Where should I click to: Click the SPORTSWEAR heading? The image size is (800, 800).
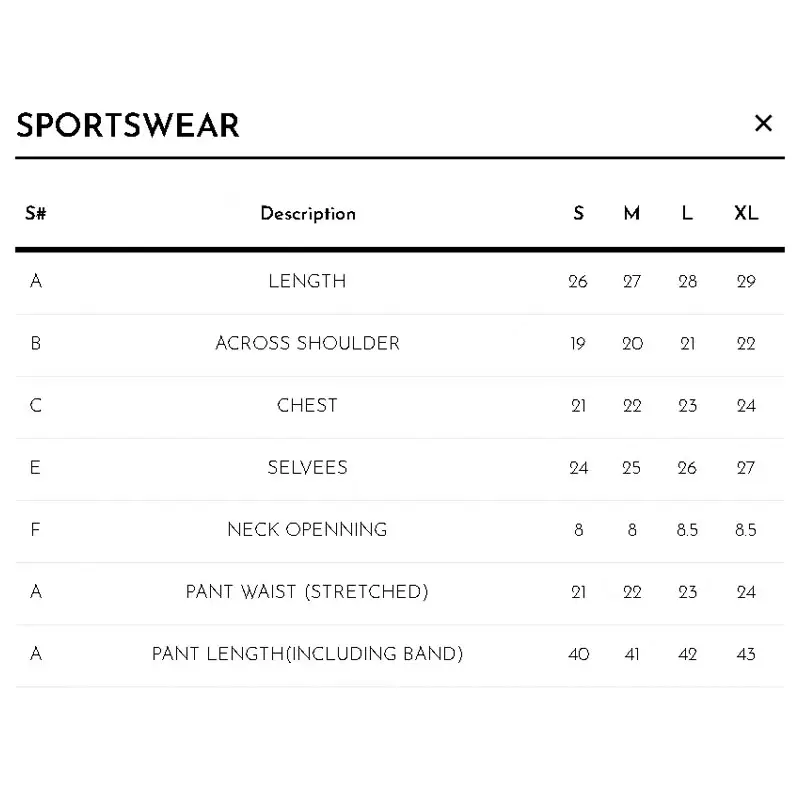click(128, 125)
